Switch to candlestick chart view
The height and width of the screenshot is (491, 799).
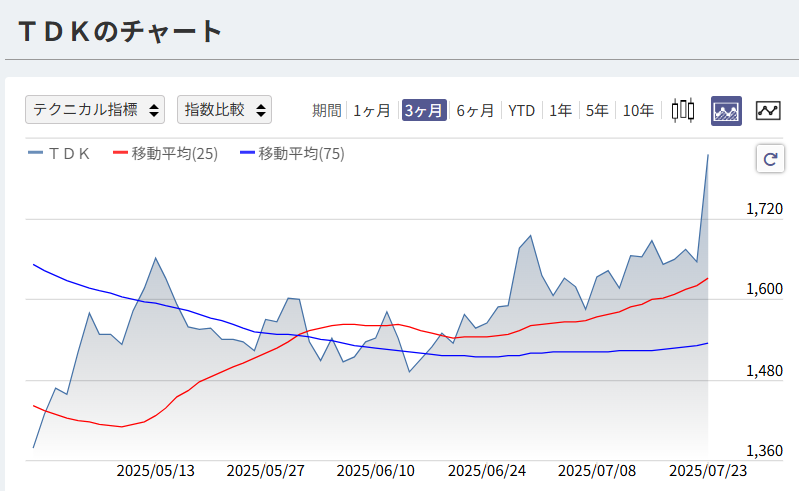coord(682,111)
